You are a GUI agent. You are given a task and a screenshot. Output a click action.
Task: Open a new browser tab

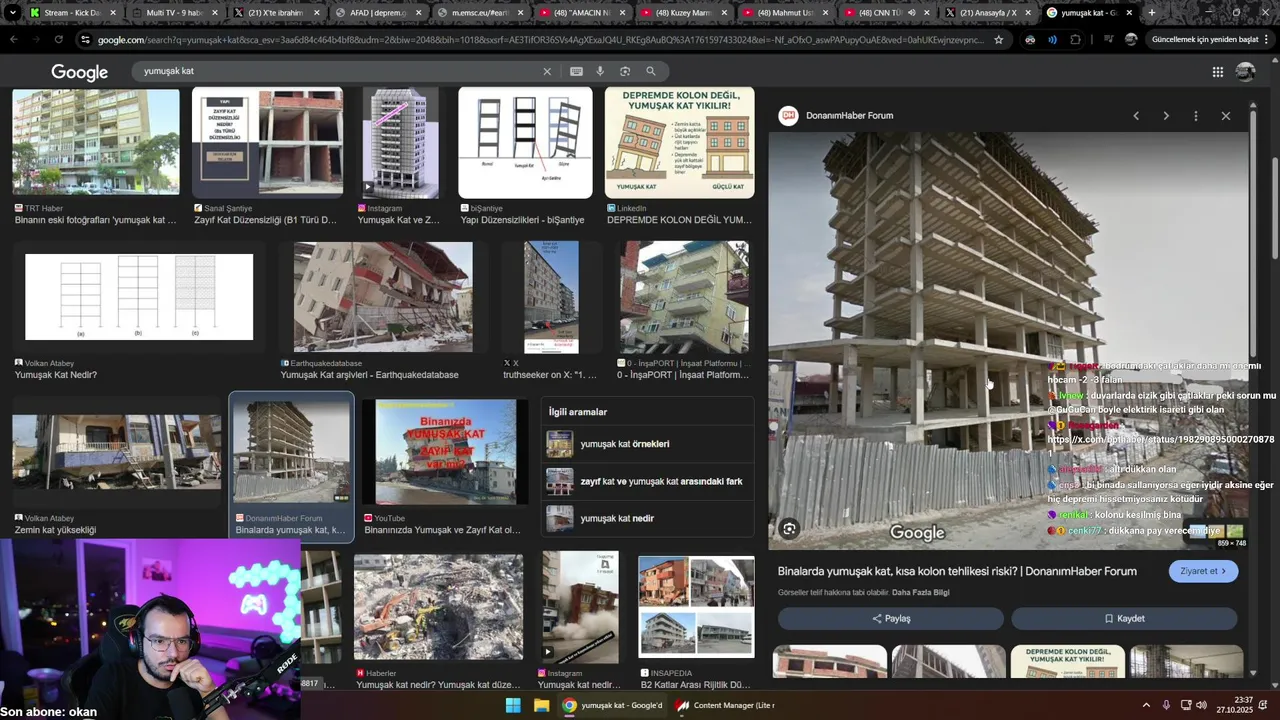pos(1152,13)
